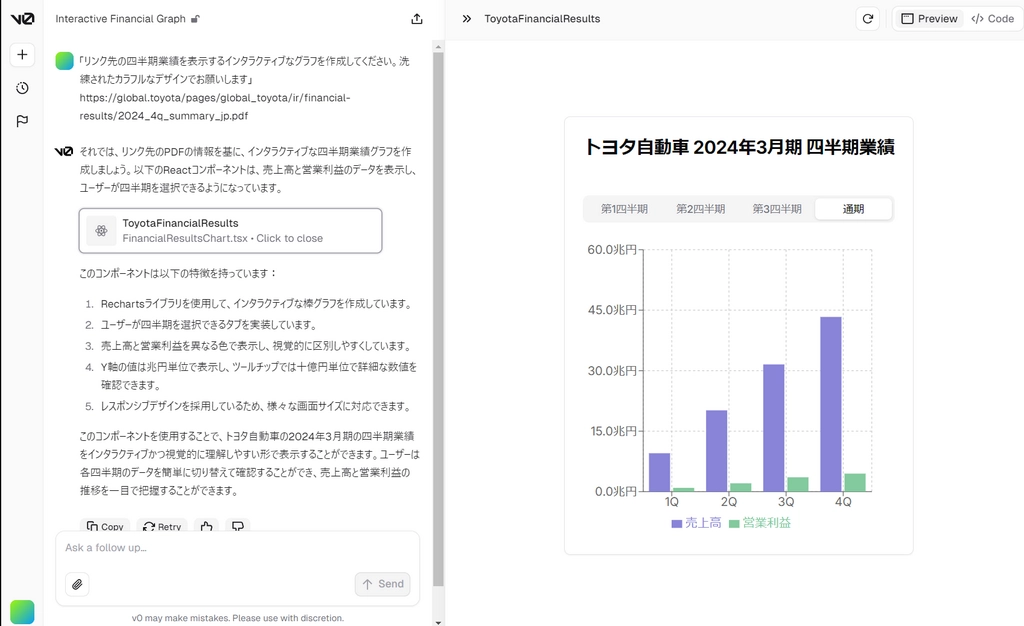Open the green user avatar in the bottom-left corner
Viewport: 1024px width, 626px height.
pos(22,612)
